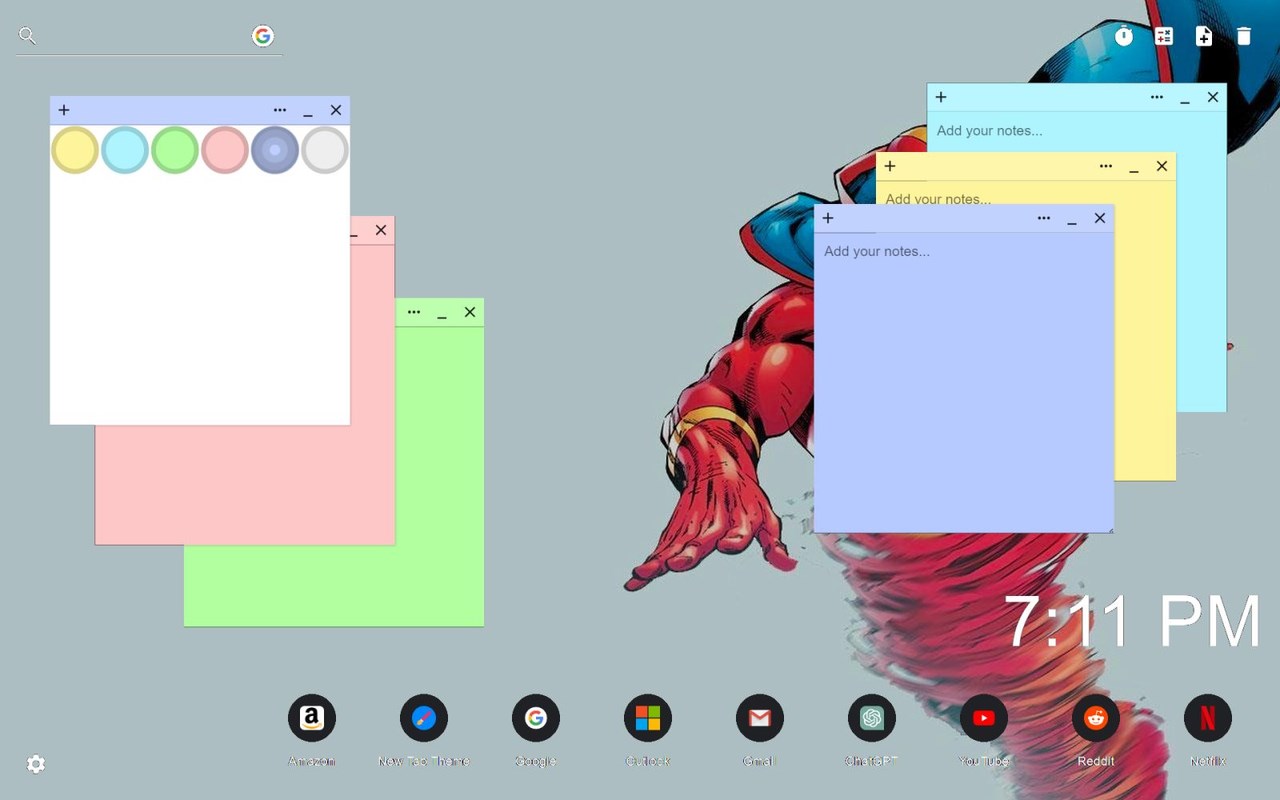This screenshot has width=1280, height=800.
Task: Focus the search input field
Action: coord(145,36)
